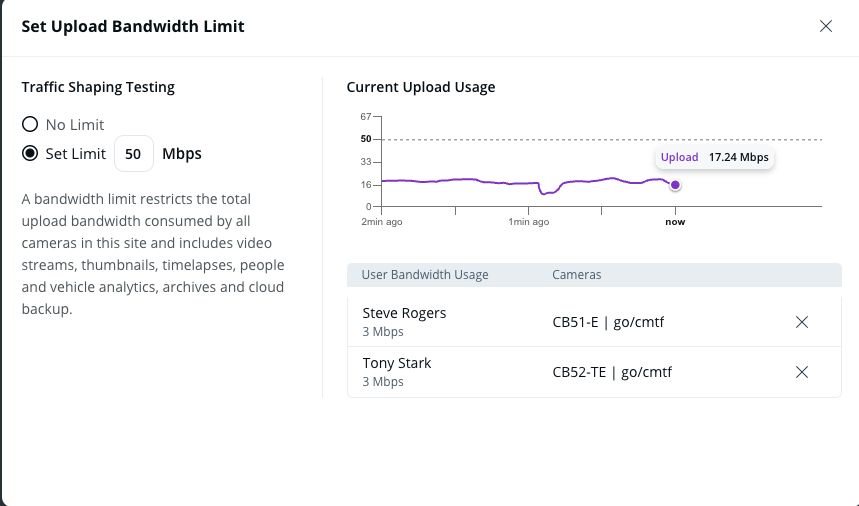Click the Upload 17.24 Mbps tooltip
859x506 pixels.
(x=714, y=157)
